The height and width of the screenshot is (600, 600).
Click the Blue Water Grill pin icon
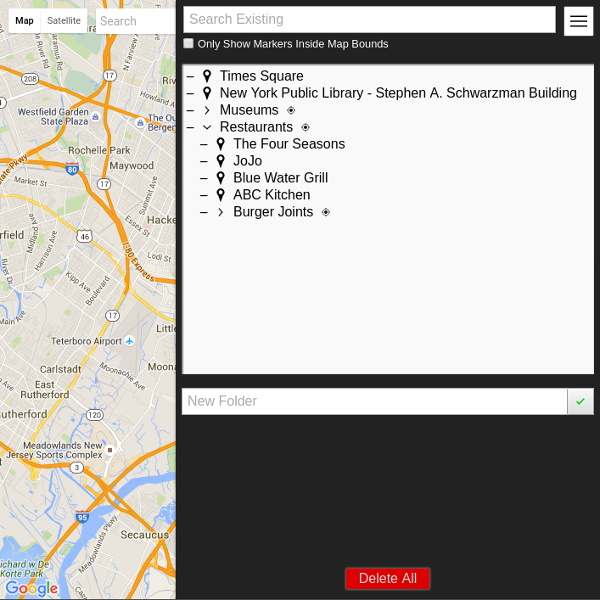pyautogui.click(x=221, y=178)
